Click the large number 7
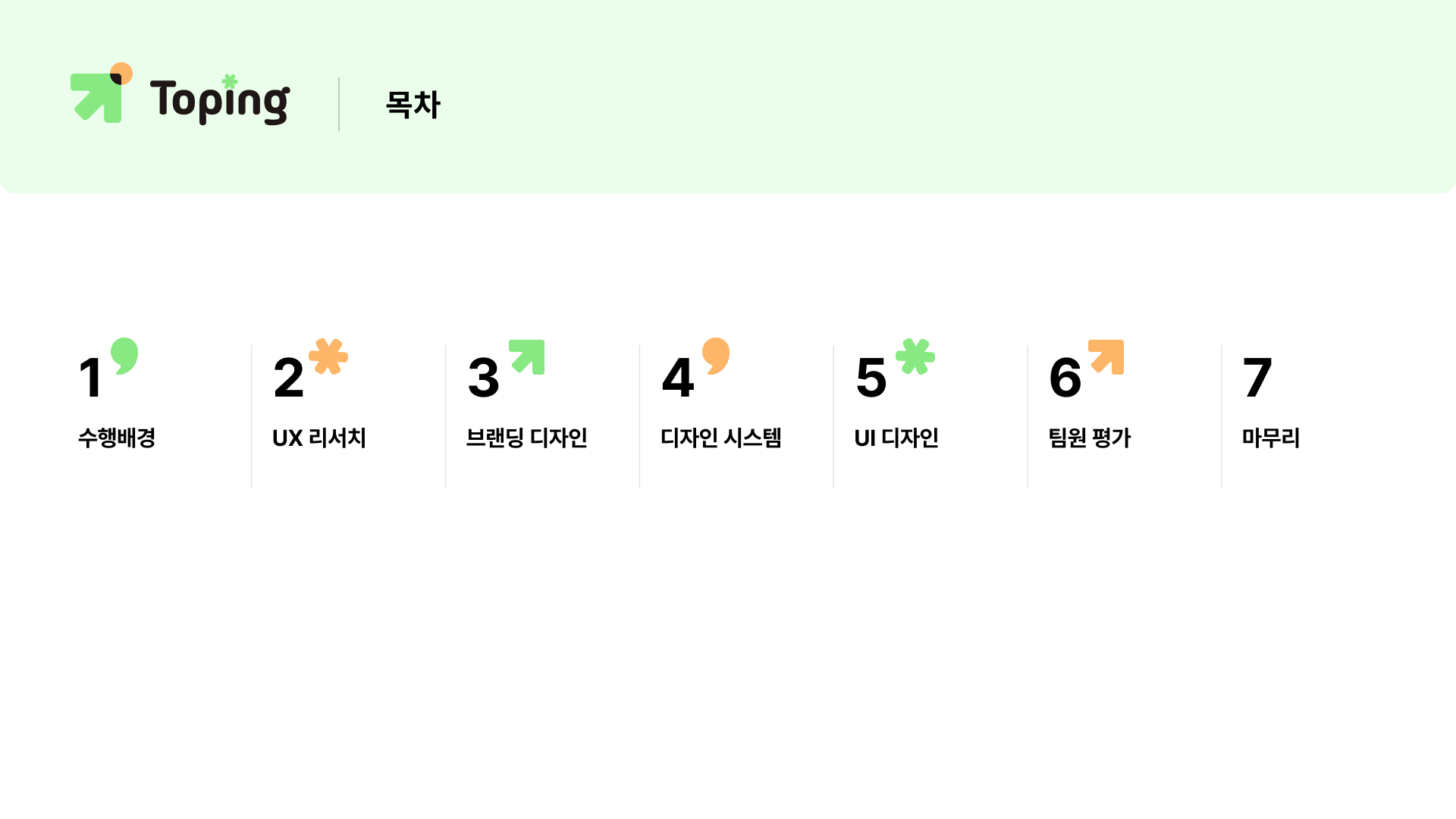This screenshot has width=1456, height=819. [x=1257, y=378]
